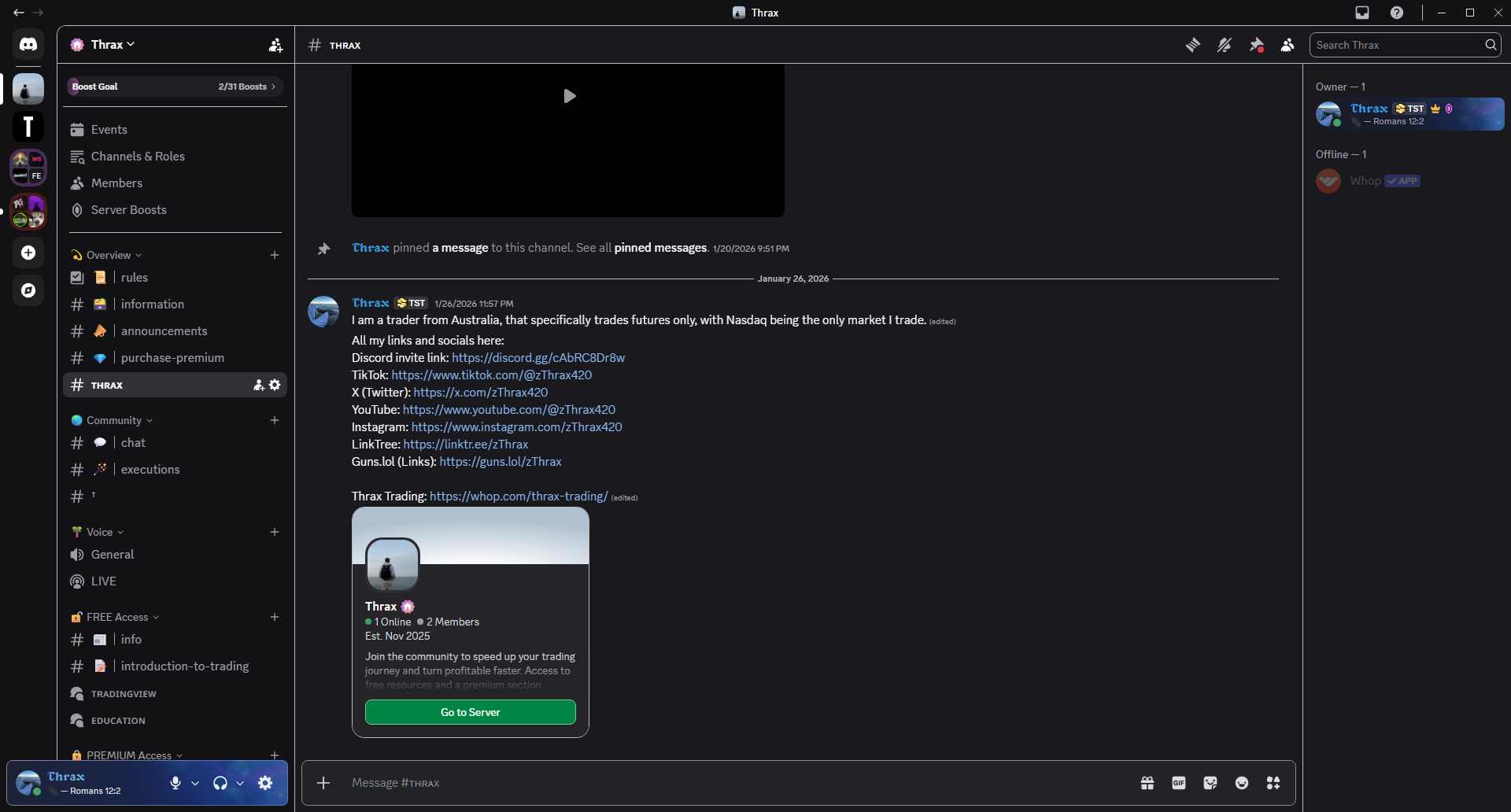Invite people icon next to Thrax header
Image resolution: width=1511 pixels, height=812 pixels.
click(x=275, y=45)
